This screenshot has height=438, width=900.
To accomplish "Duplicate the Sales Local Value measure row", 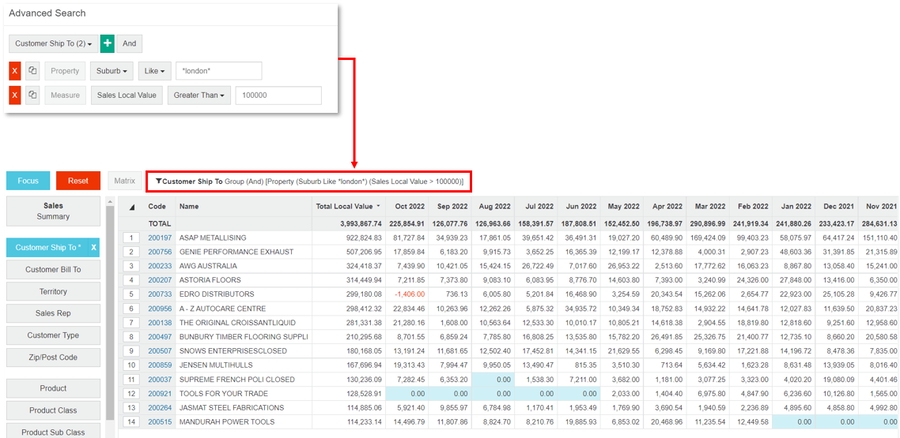I will click(x=33, y=95).
